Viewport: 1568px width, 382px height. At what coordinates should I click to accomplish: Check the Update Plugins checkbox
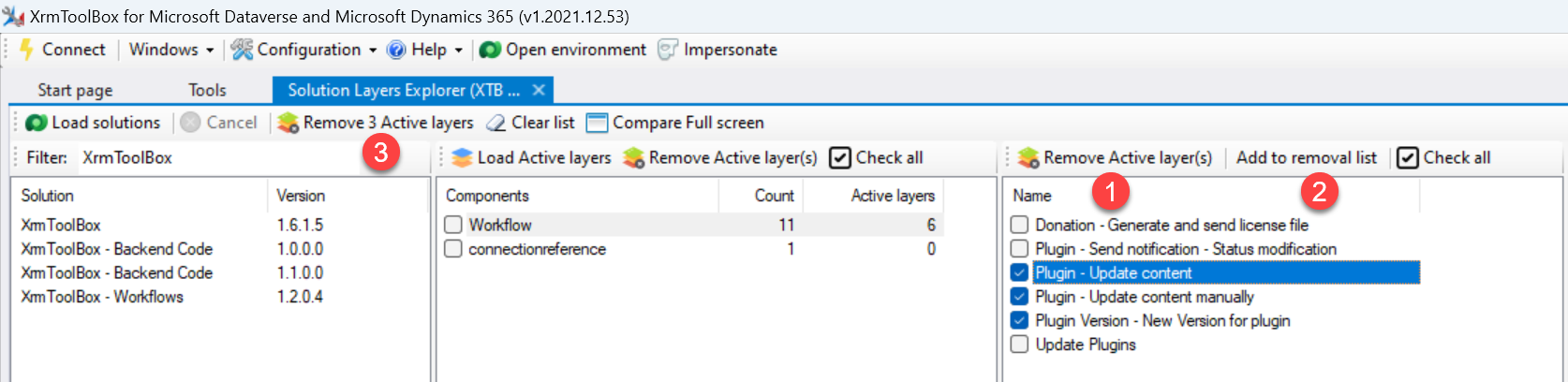[1020, 345]
